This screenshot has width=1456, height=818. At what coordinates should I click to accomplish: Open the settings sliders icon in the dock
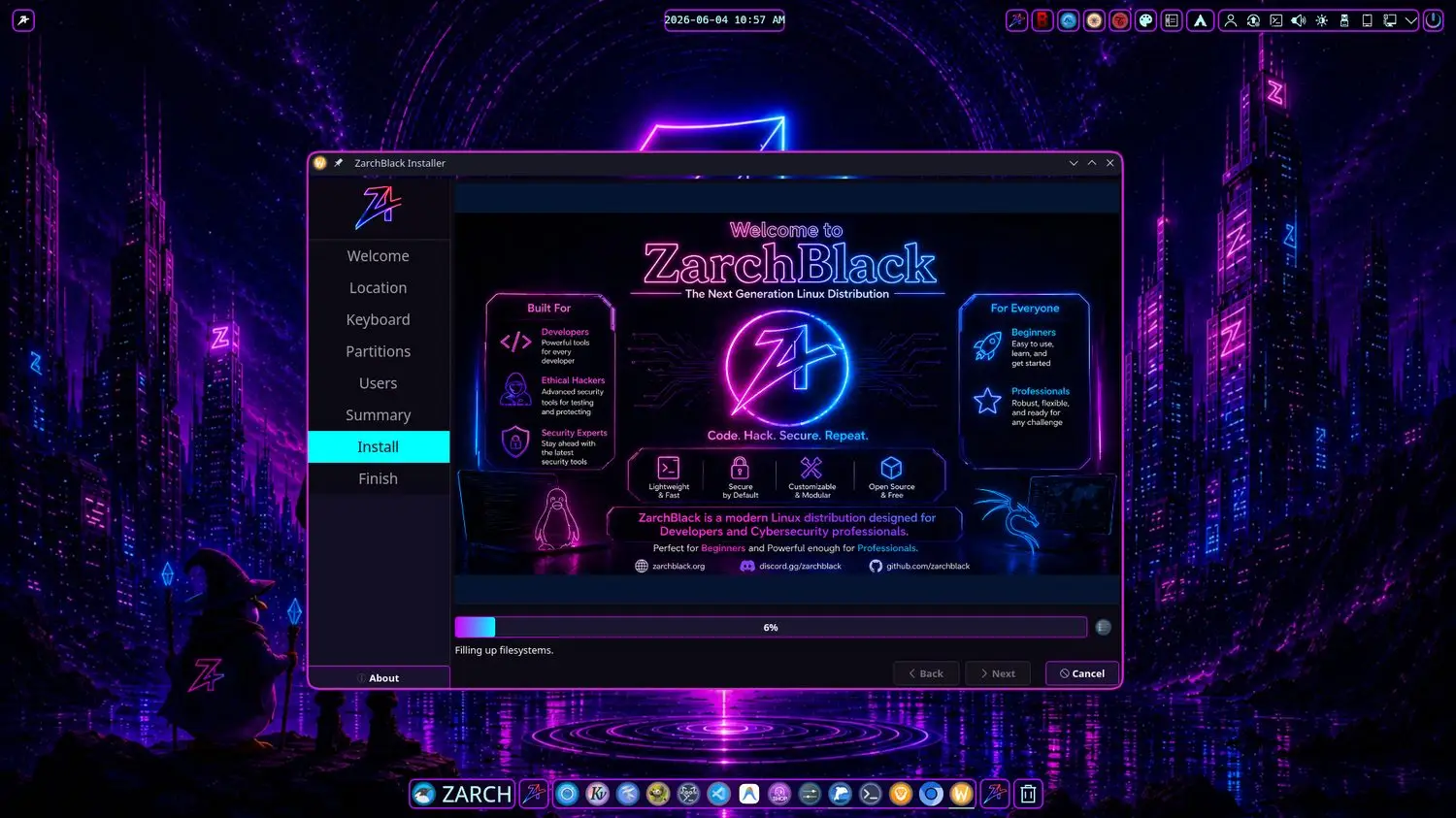810,794
